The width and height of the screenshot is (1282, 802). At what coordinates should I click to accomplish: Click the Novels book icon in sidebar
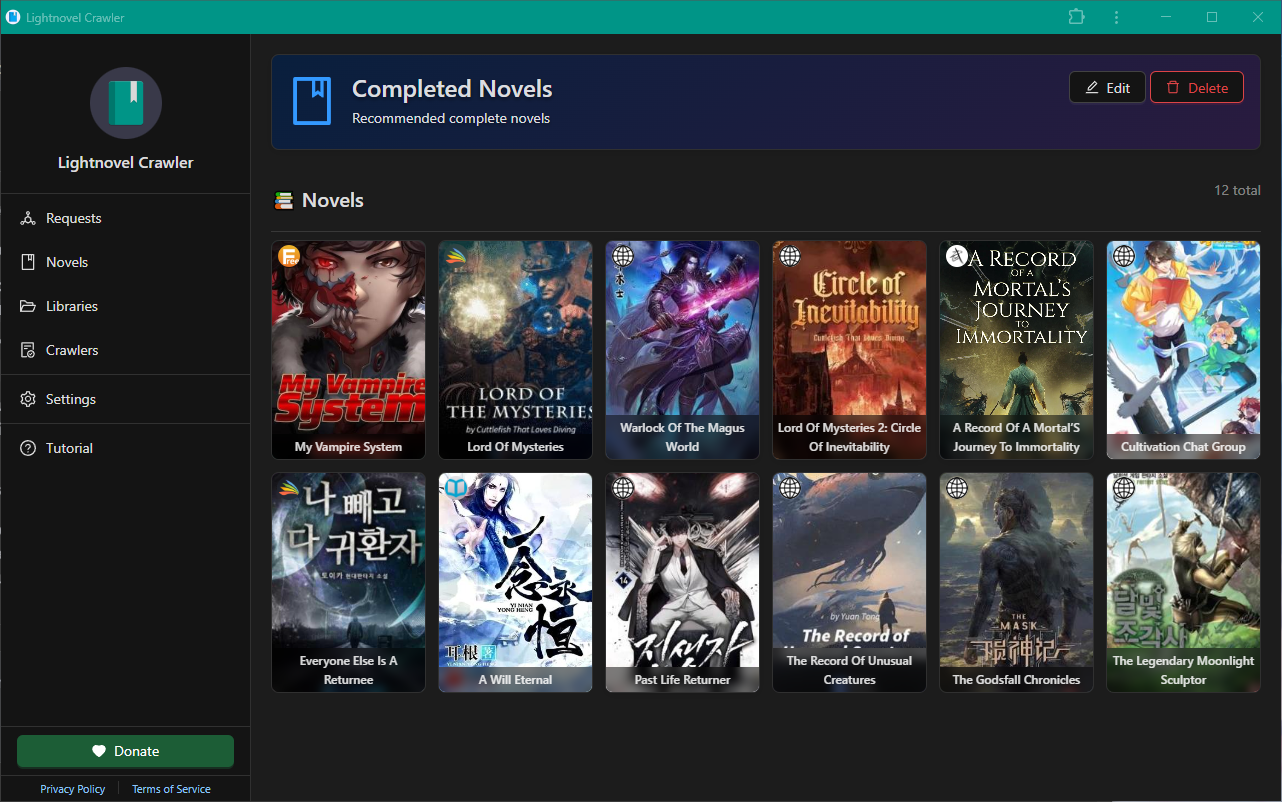[28, 262]
